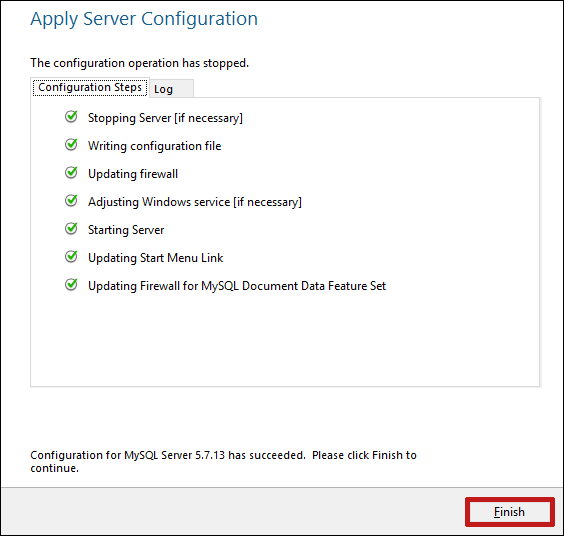Click the green check for Starting Server
564x536 pixels.
71,229
